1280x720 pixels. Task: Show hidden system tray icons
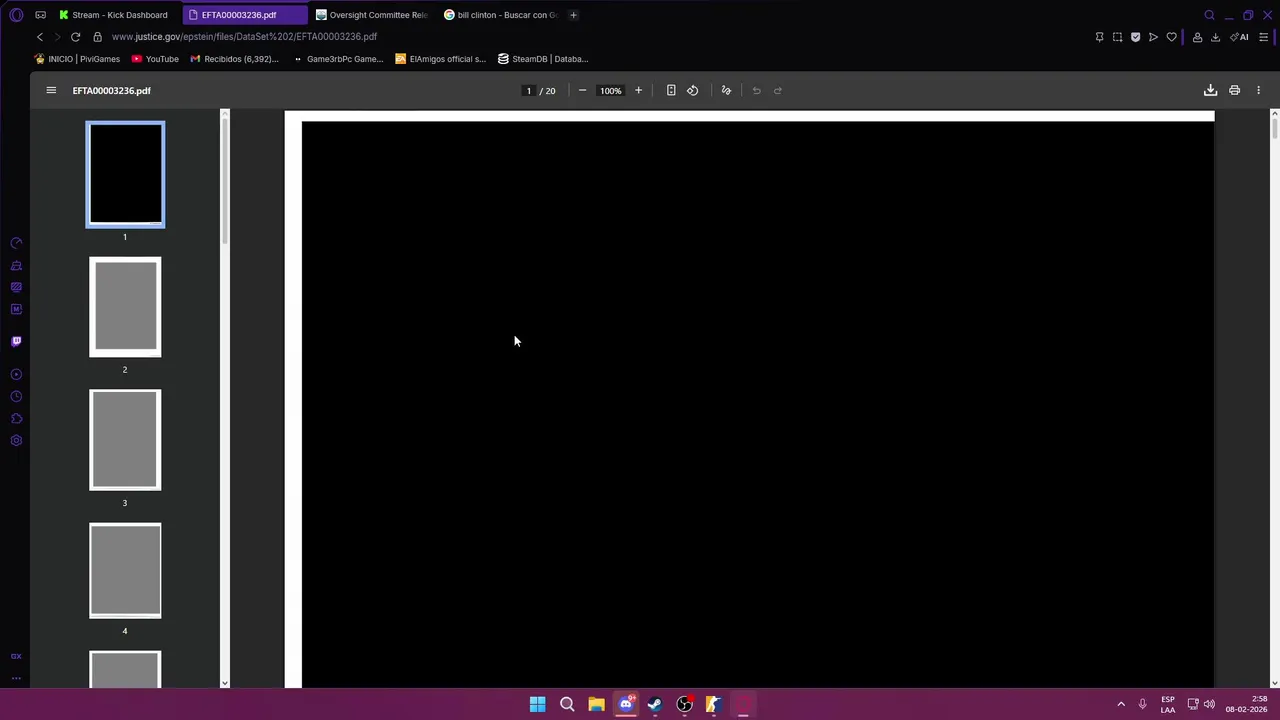(1121, 704)
